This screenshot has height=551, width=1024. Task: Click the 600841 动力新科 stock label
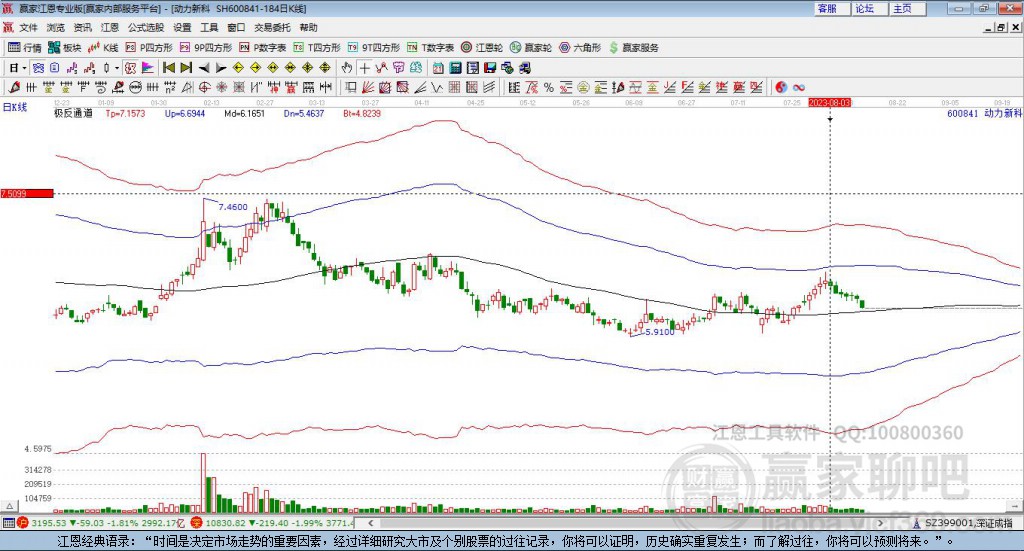click(x=984, y=114)
